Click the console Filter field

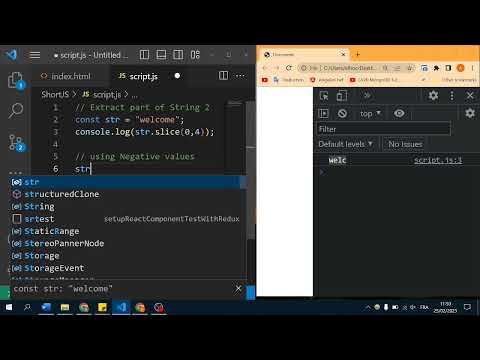click(x=383, y=129)
